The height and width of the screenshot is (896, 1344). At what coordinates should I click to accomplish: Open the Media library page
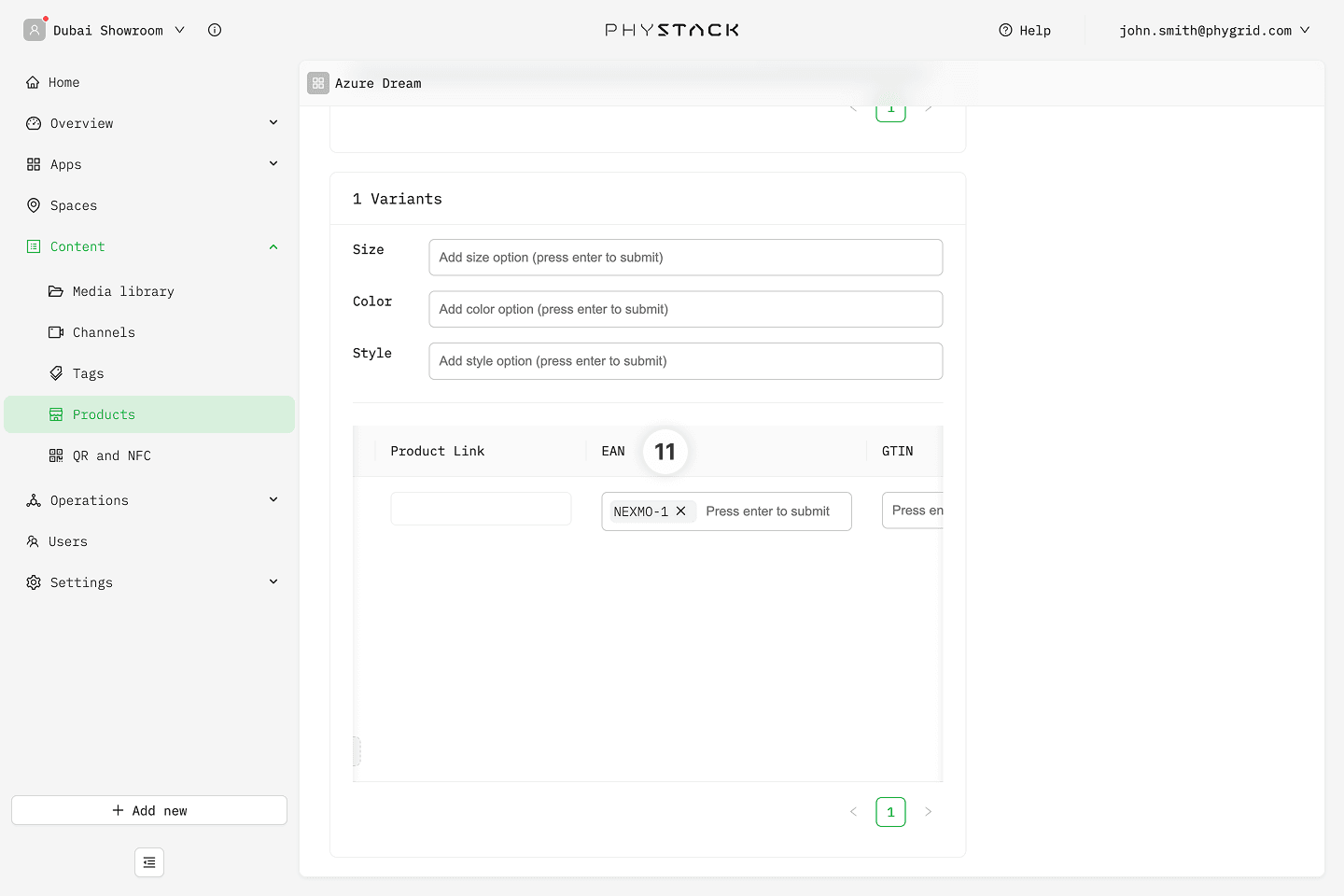coord(149,291)
